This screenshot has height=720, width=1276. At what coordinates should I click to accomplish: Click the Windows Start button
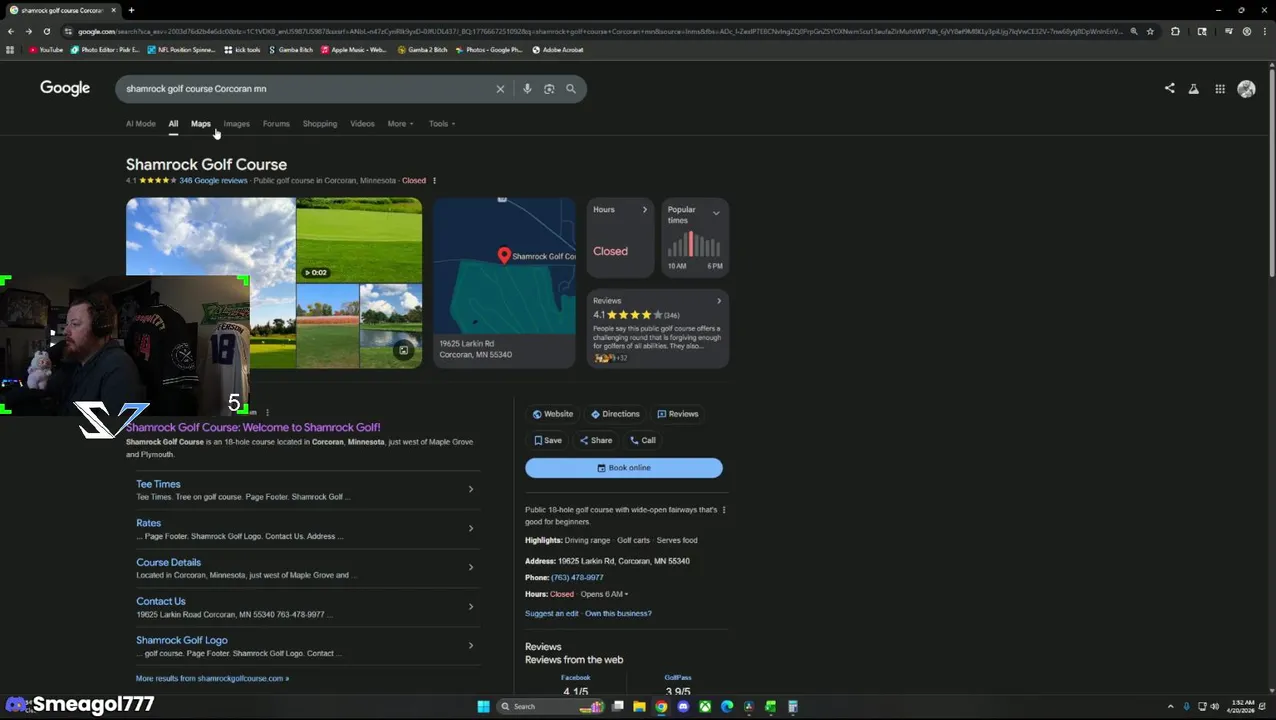pos(484,706)
